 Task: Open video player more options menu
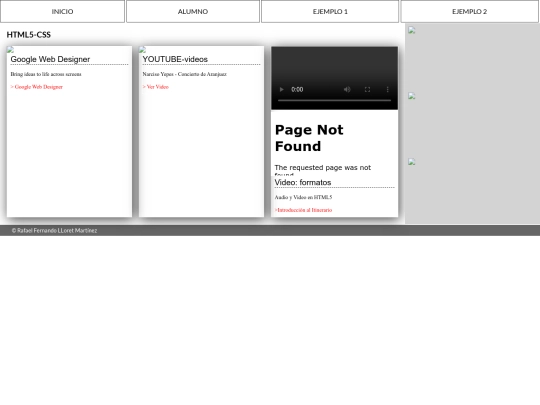[387, 90]
